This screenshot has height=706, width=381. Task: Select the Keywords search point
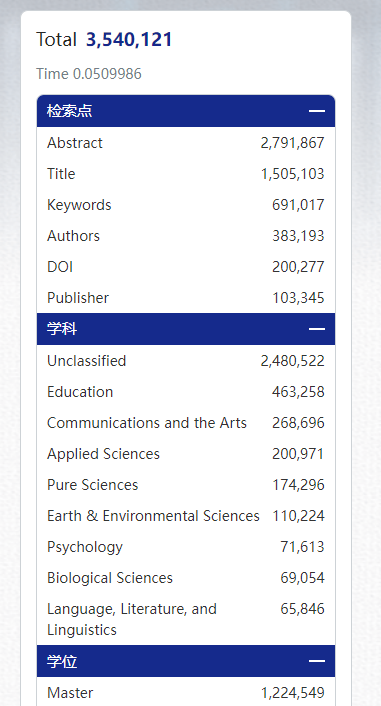[186, 205]
